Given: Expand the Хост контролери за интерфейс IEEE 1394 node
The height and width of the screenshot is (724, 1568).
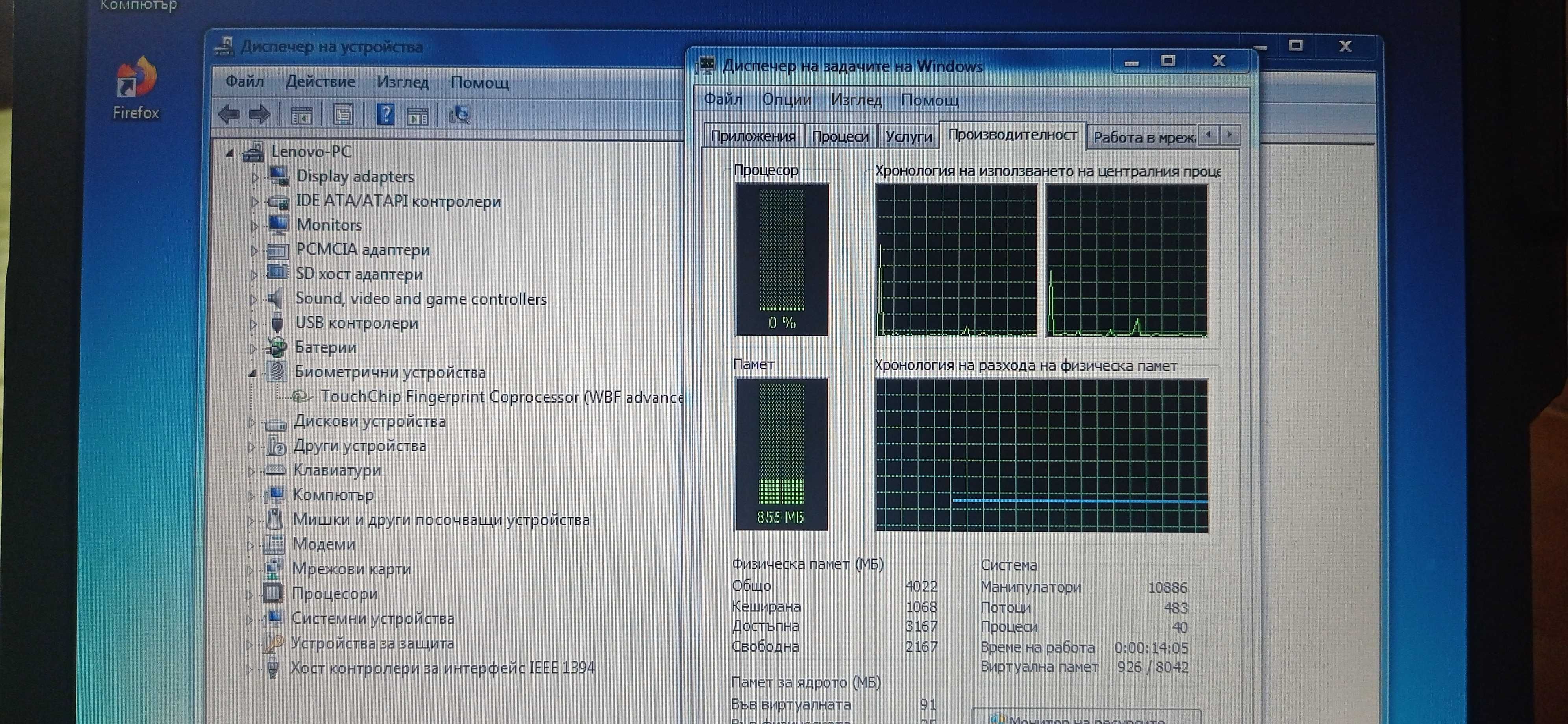Looking at the screenshot, I should pyautogui.click(x=248, y=669).
